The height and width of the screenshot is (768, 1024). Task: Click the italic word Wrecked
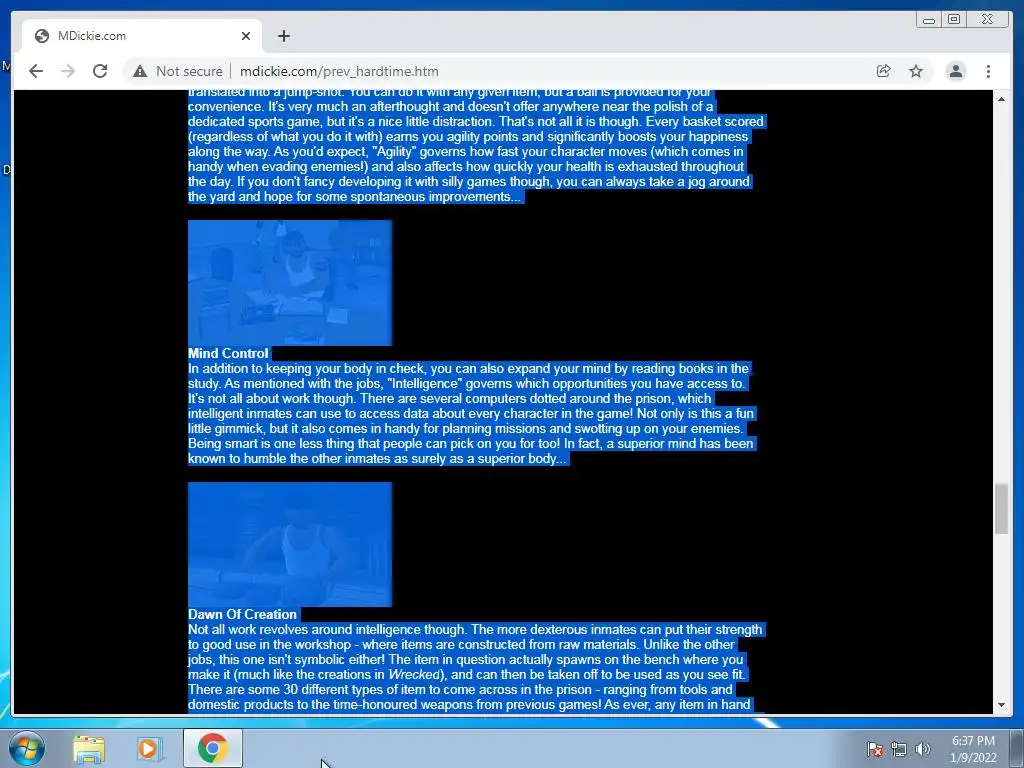[414, 675]
